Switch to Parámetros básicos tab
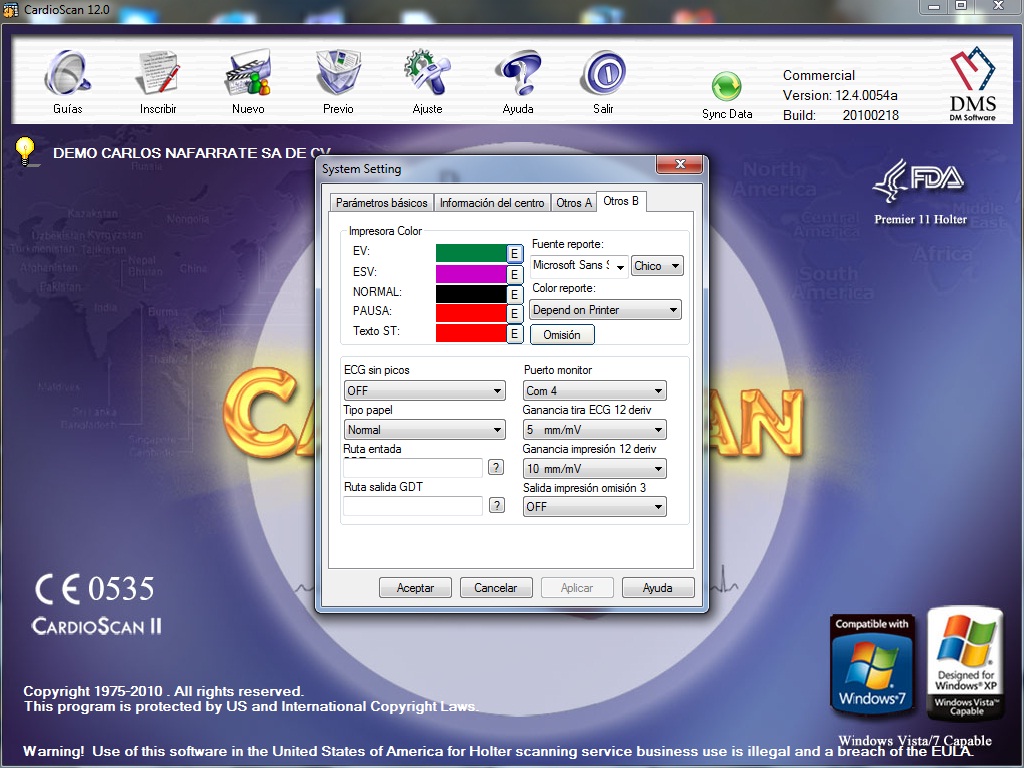The height and width of the screenshot is (768, 1024). coord(381,203)
